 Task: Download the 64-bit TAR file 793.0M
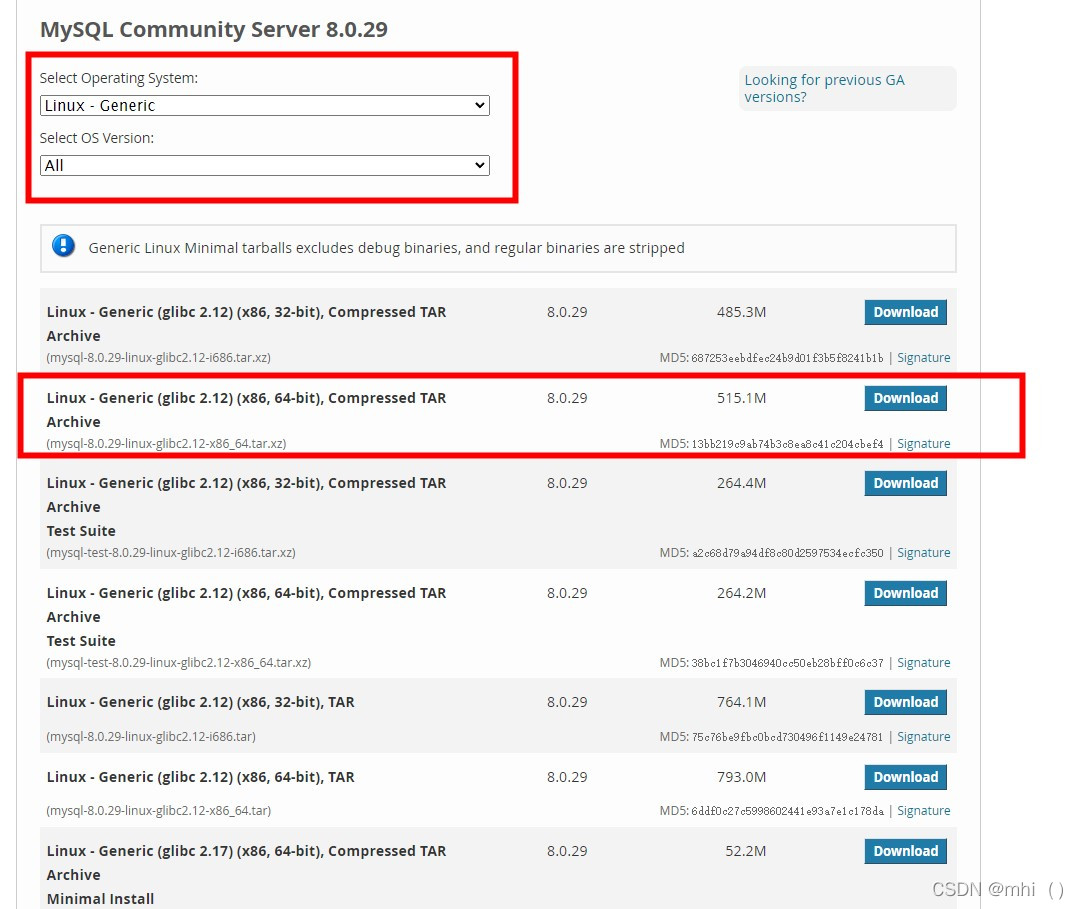906,777
